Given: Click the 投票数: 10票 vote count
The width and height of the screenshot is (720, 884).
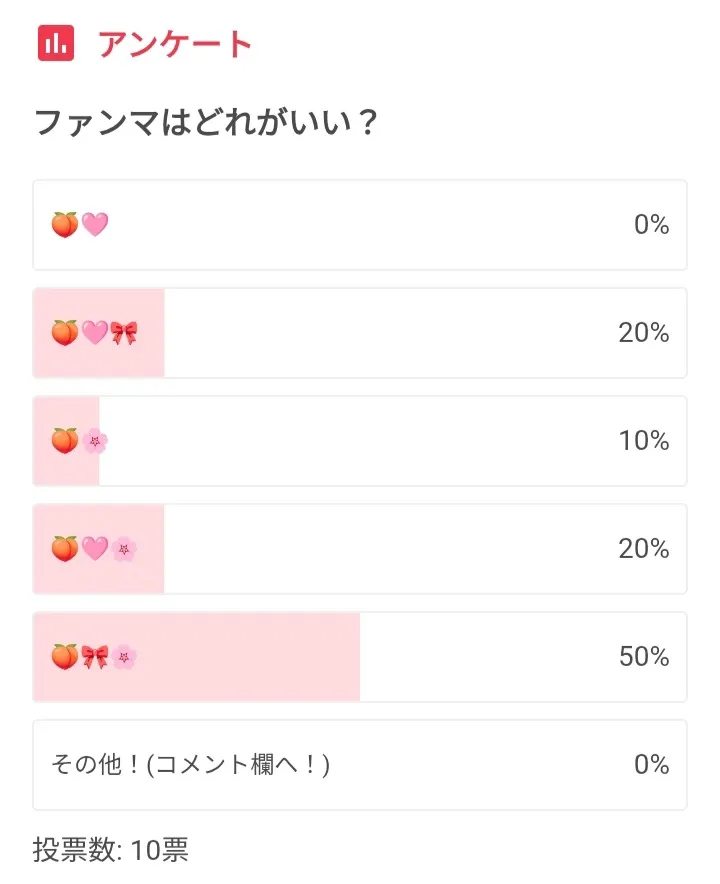Looking at the screenshot, I should [111, 850].
